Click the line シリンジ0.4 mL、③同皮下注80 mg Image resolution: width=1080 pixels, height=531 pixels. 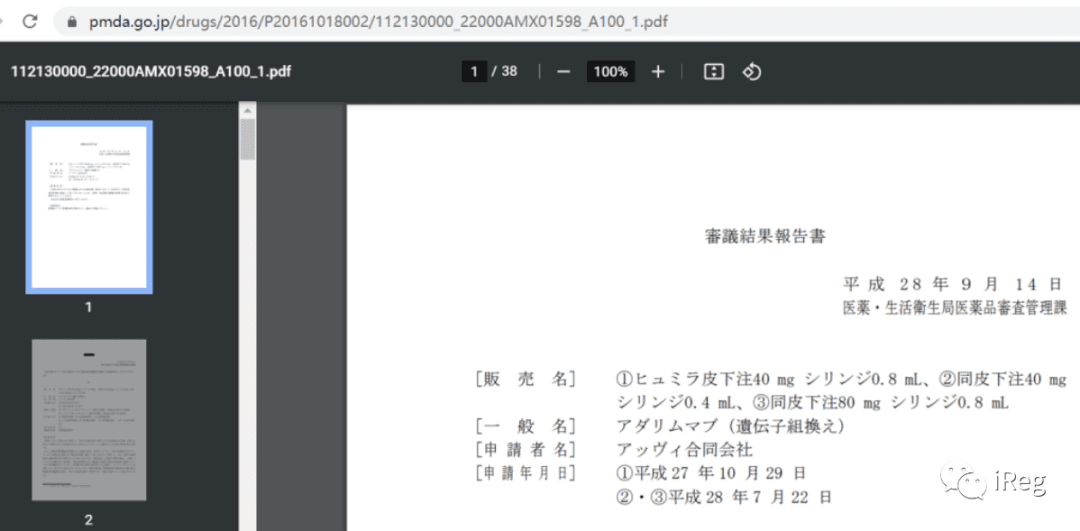pos(813,402)
